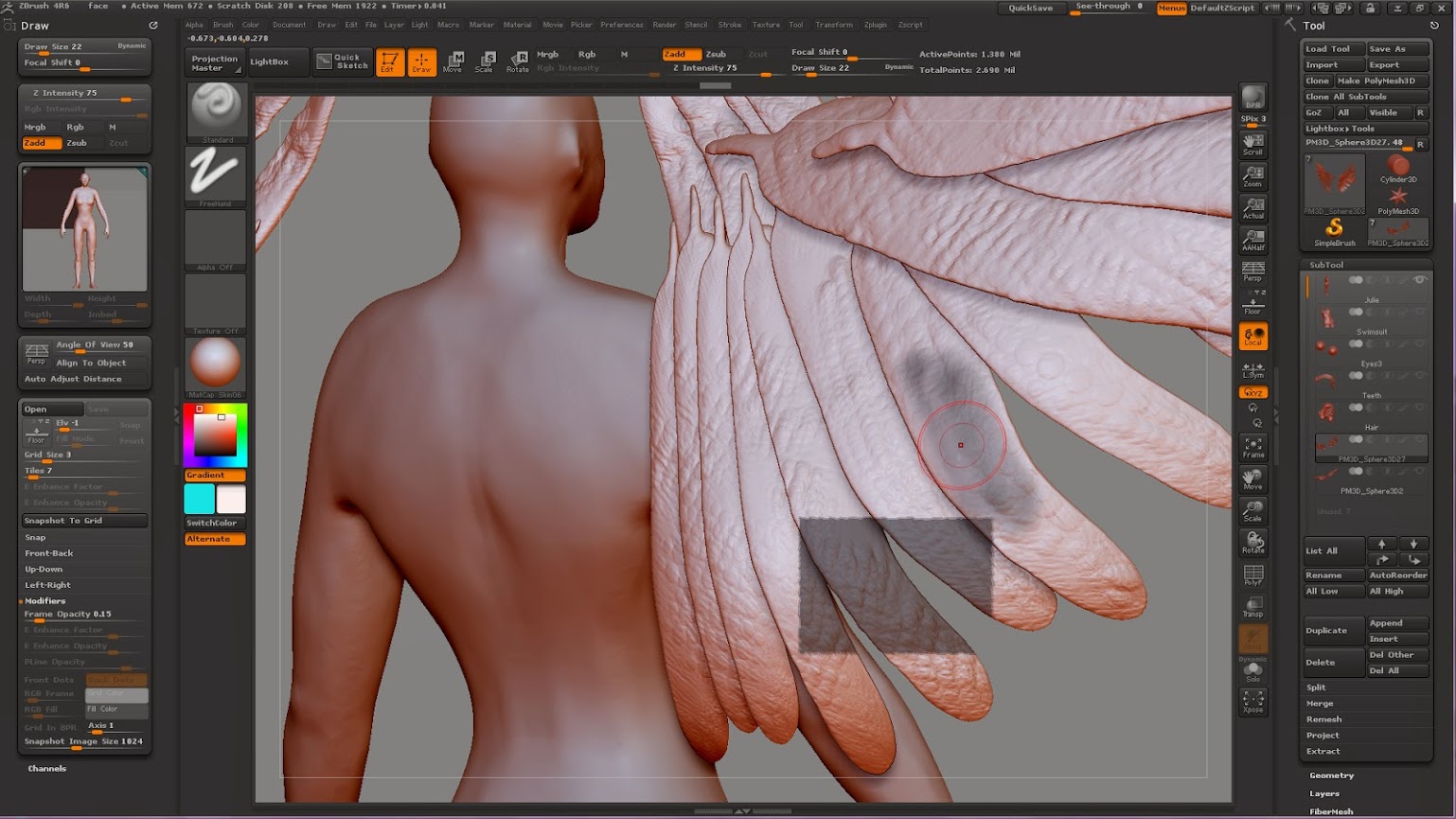The width and height of the screenshot is (1456, 819).
Task: Click Snapshot To Grid button
Action: (84, 521)
